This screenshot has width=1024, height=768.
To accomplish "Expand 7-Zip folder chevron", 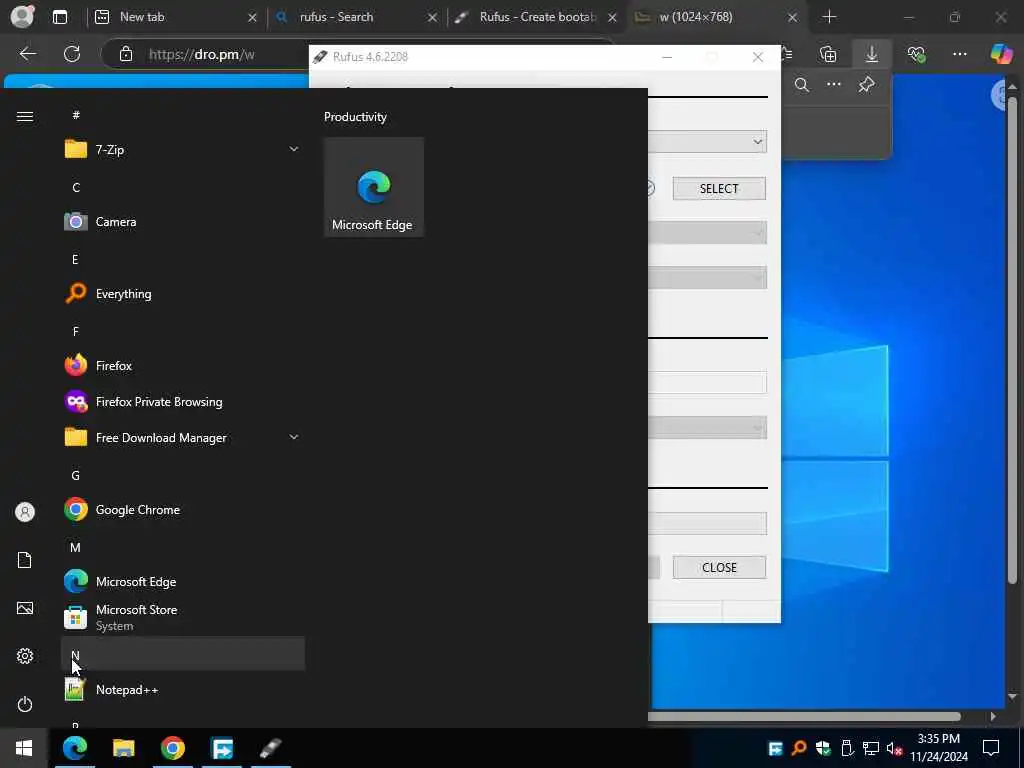I will coord(294,150).
